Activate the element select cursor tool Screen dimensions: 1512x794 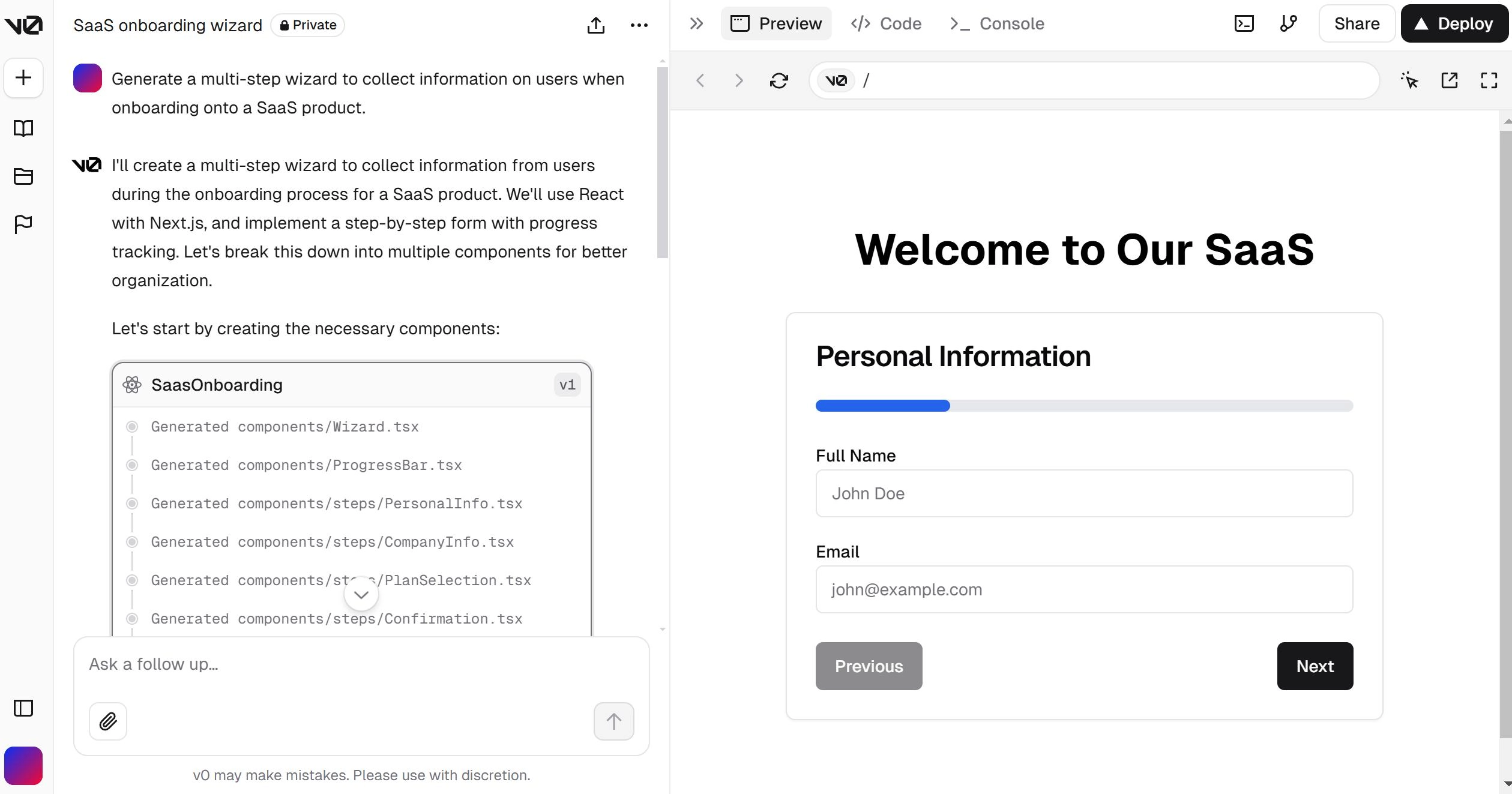[1409, 80]
